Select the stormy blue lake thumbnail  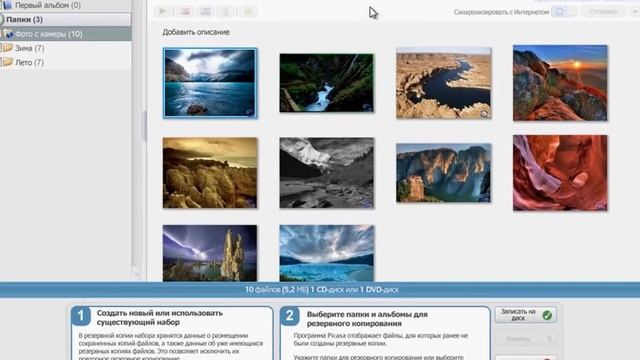[x=210, y=83]
